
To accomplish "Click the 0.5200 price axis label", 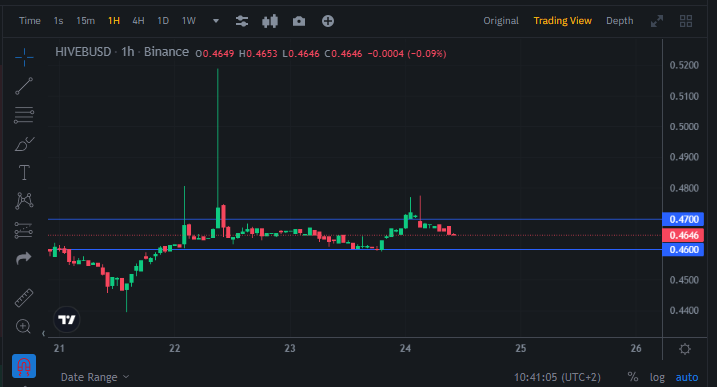I will coord(684,65).
